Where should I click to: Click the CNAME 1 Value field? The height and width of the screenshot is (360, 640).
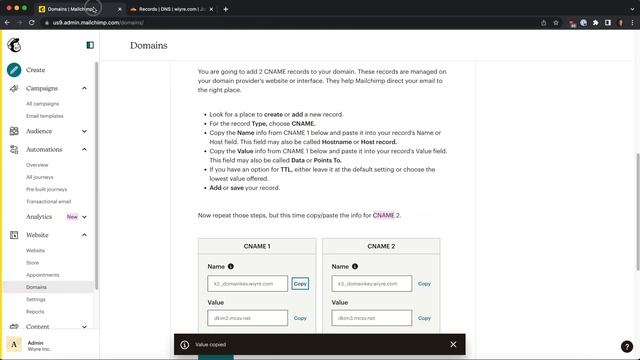[247, 318]
